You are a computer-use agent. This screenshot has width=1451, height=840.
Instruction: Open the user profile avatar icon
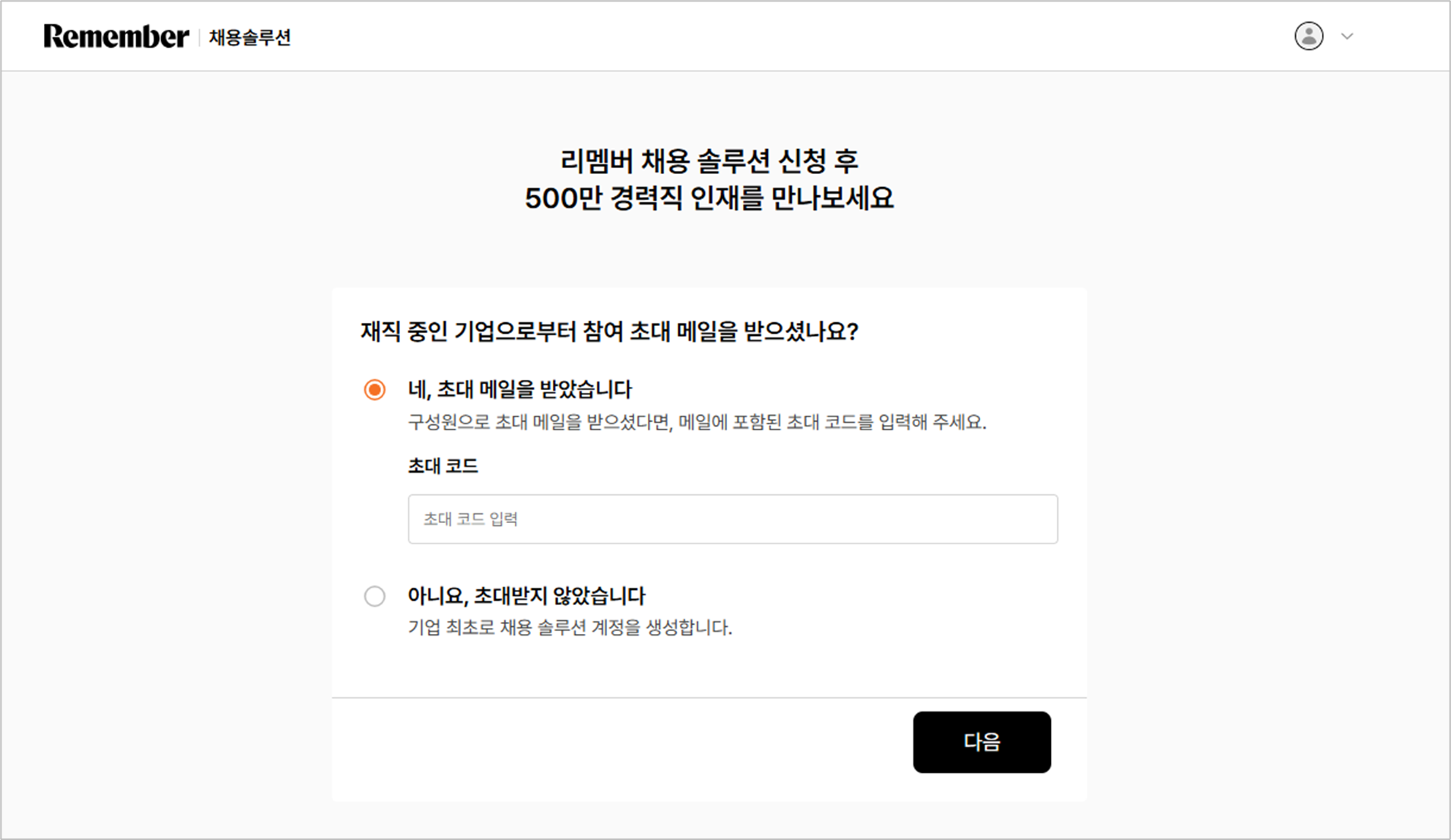1308,36
